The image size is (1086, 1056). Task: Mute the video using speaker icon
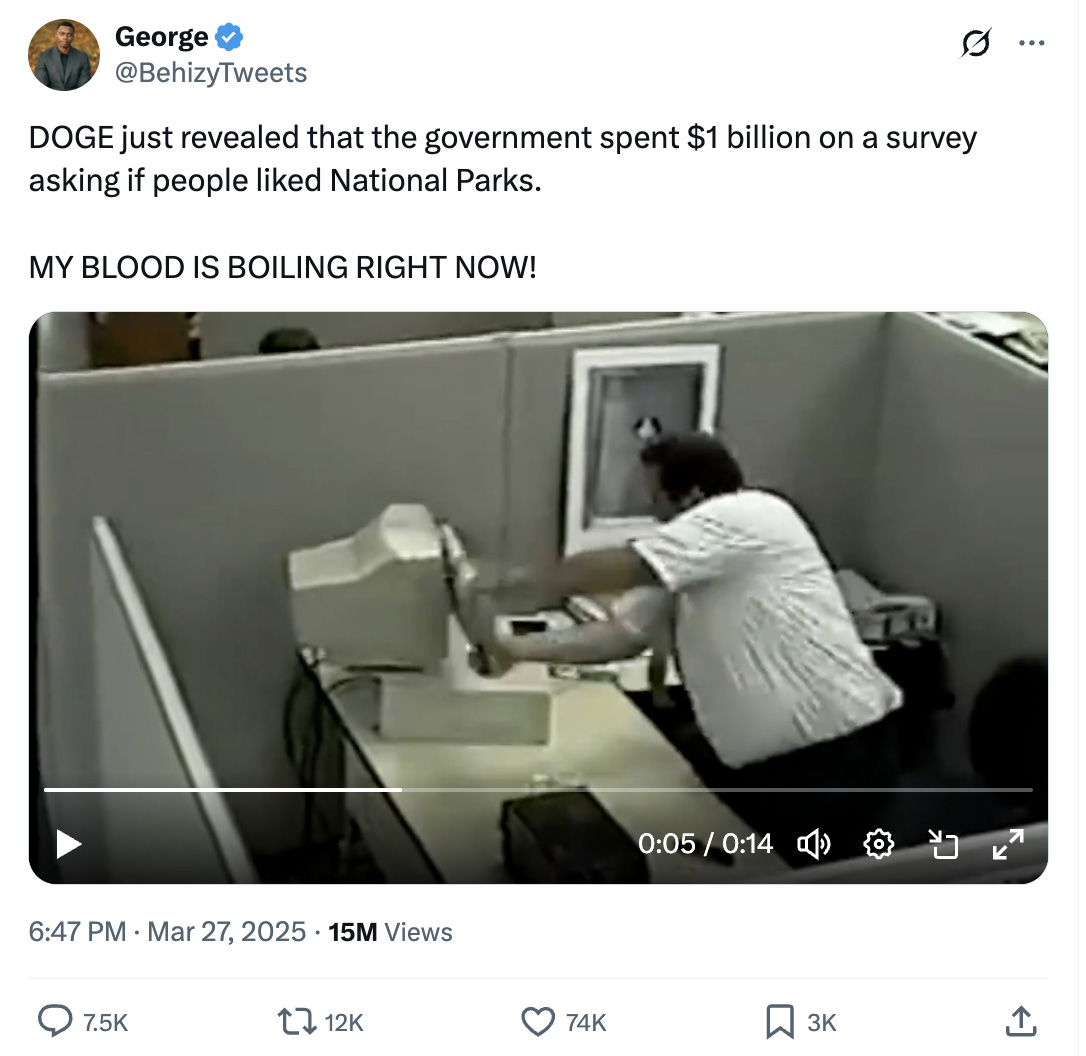814,844
